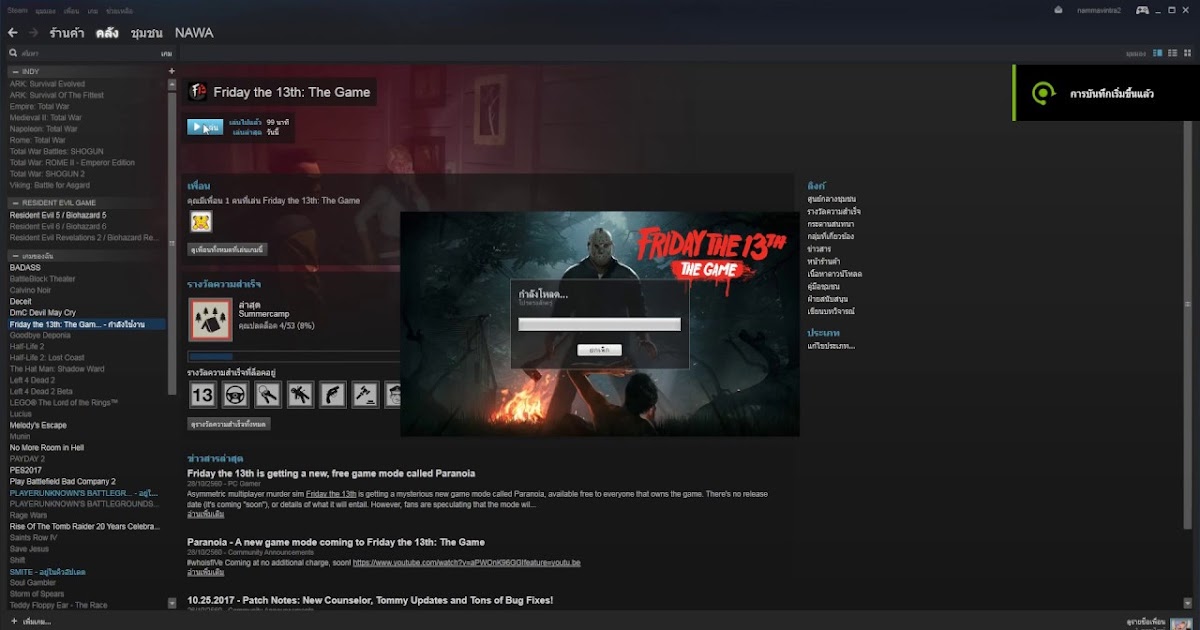Collapse the RESIDENT EVIL GAME category

coord(14,202)
